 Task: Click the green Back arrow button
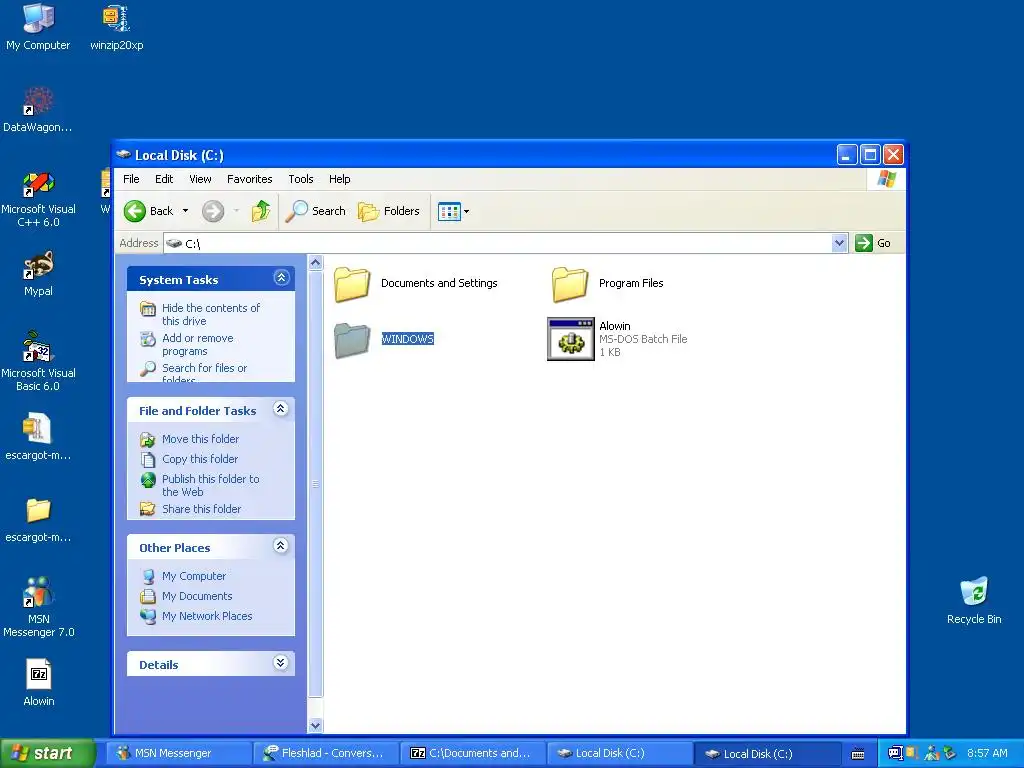(135, 211)
